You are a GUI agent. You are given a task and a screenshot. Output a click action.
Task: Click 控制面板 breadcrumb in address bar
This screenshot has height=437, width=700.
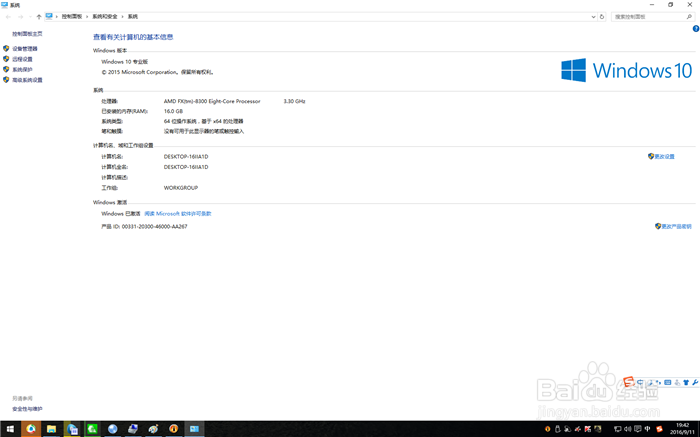[72, 17]
